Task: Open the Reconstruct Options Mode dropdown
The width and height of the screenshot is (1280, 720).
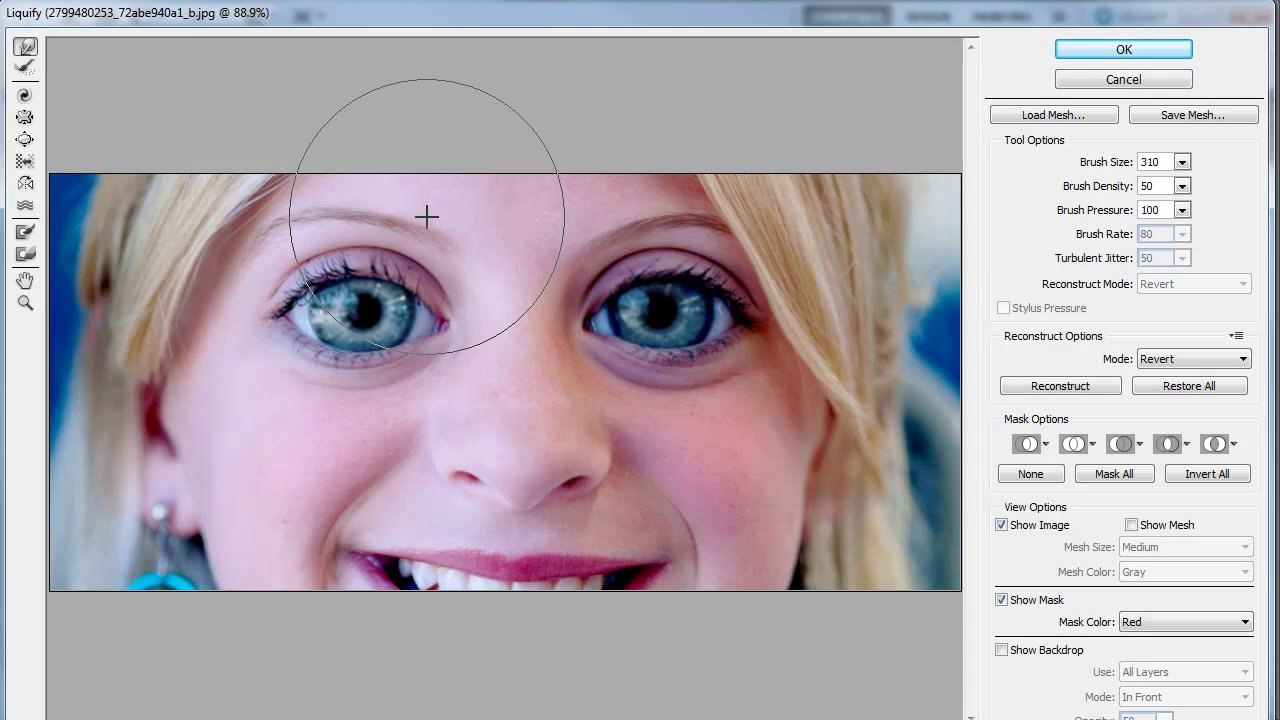Action: coord(1194,359)
